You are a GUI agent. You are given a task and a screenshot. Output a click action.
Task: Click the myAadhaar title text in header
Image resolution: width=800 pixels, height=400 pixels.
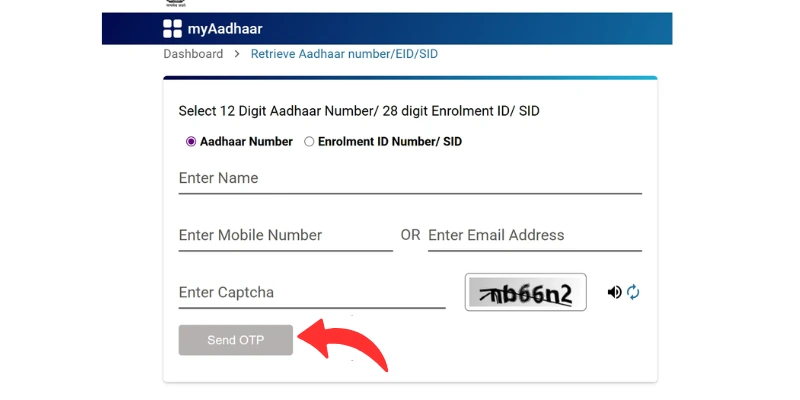(225, 29)
